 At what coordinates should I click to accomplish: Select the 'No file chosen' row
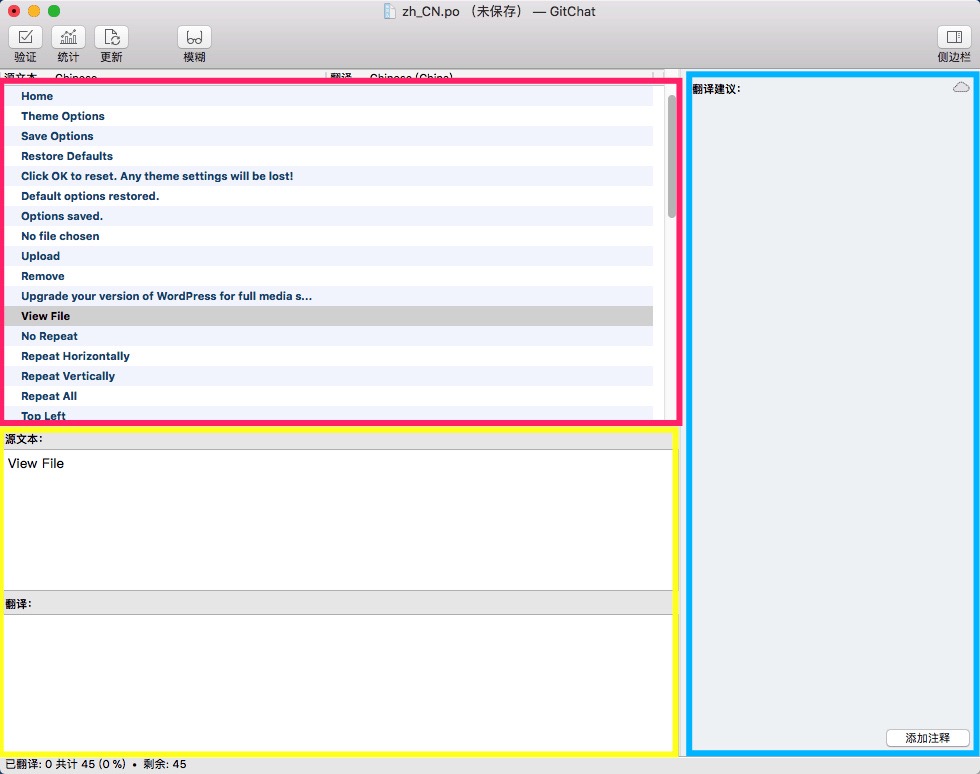click(329, 236)
